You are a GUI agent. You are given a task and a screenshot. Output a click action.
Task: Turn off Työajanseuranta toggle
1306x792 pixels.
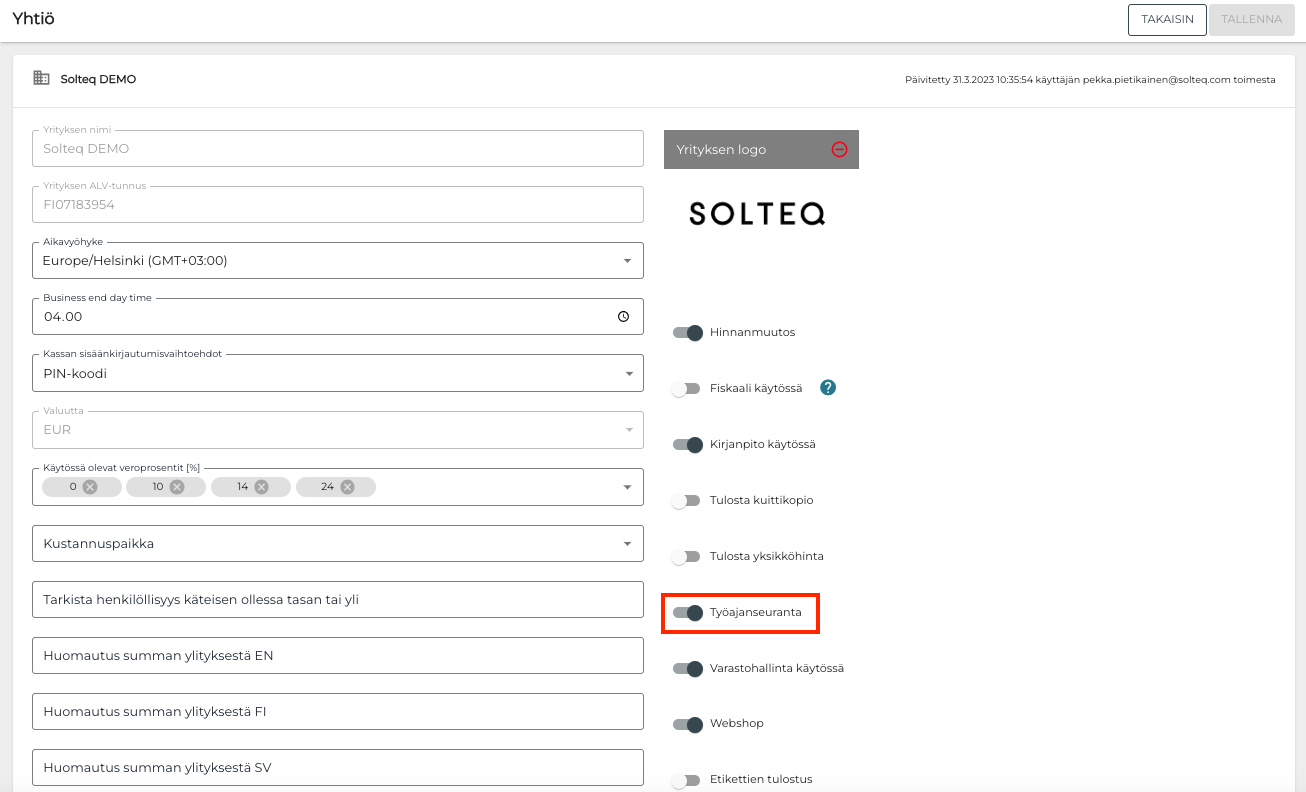(688, 613)
